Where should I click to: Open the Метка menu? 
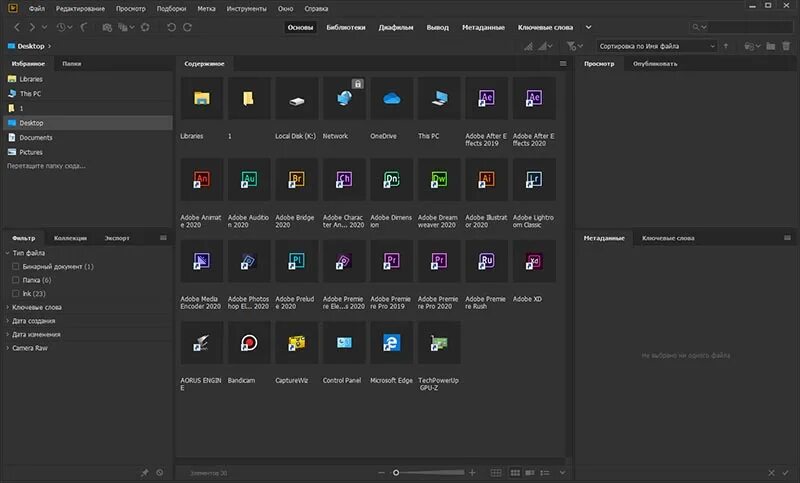click(206, 9)
